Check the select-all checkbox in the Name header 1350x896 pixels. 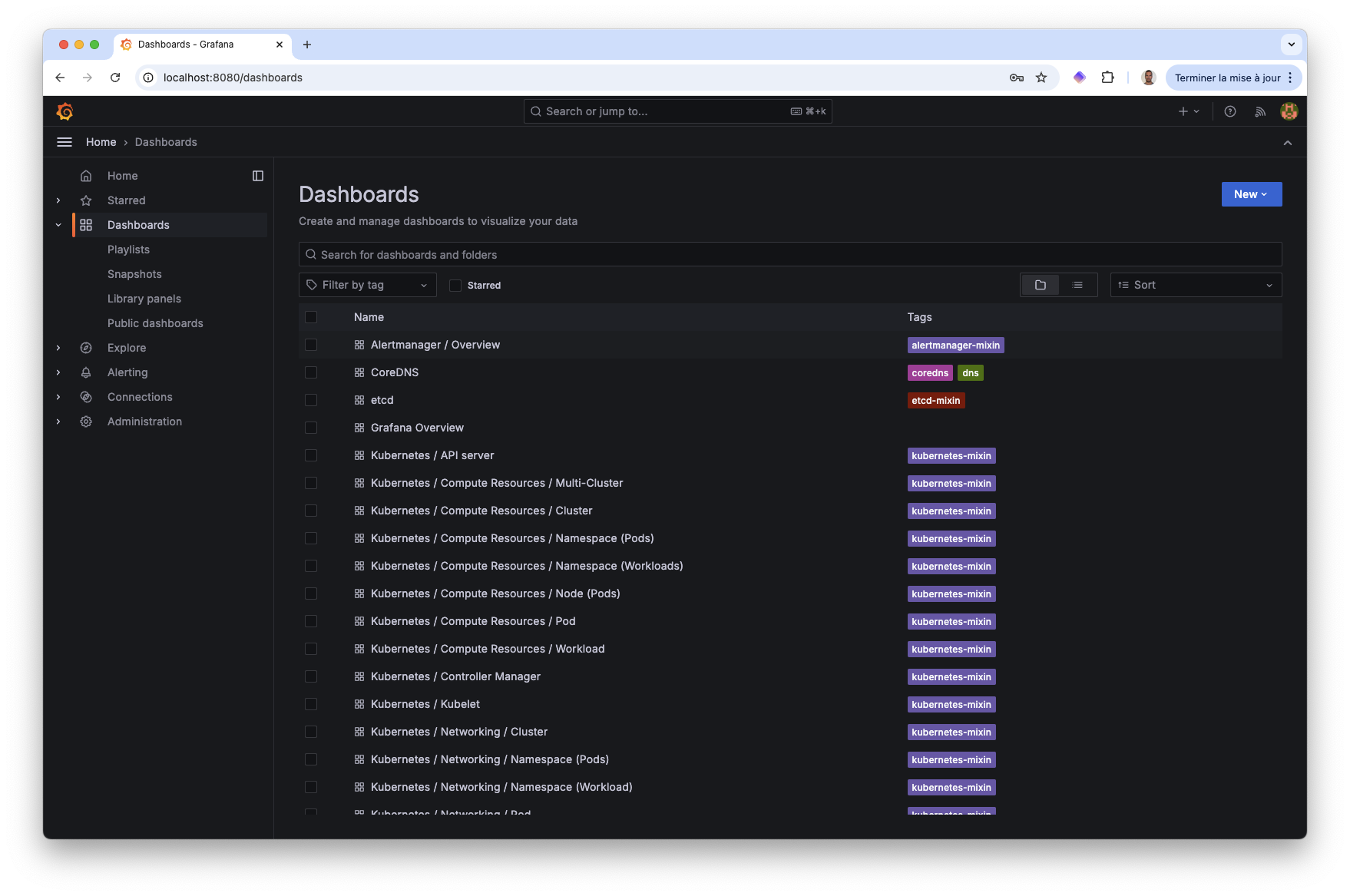click(x=311, y=316)
